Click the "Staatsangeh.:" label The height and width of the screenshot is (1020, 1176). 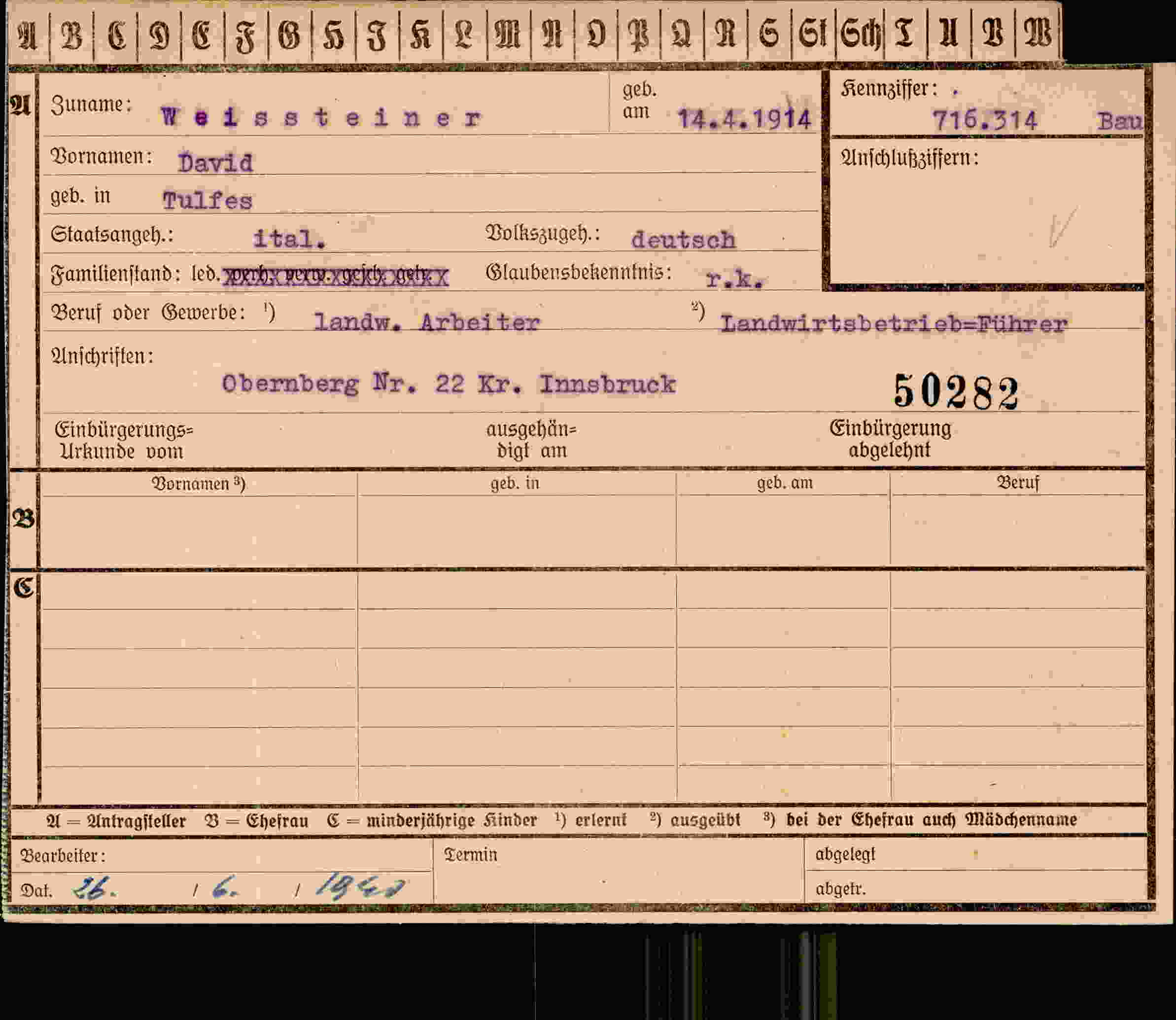click(x=112, y=235)
